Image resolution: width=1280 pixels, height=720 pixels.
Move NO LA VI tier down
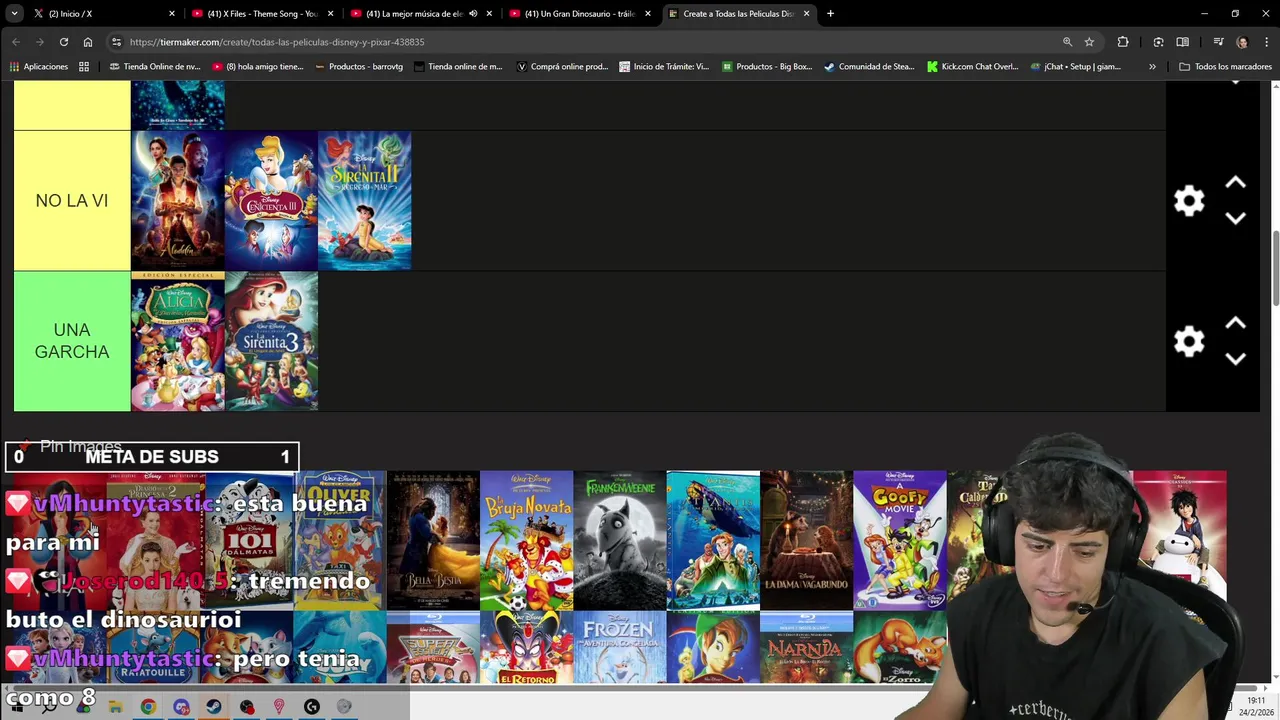[1235, 218]
